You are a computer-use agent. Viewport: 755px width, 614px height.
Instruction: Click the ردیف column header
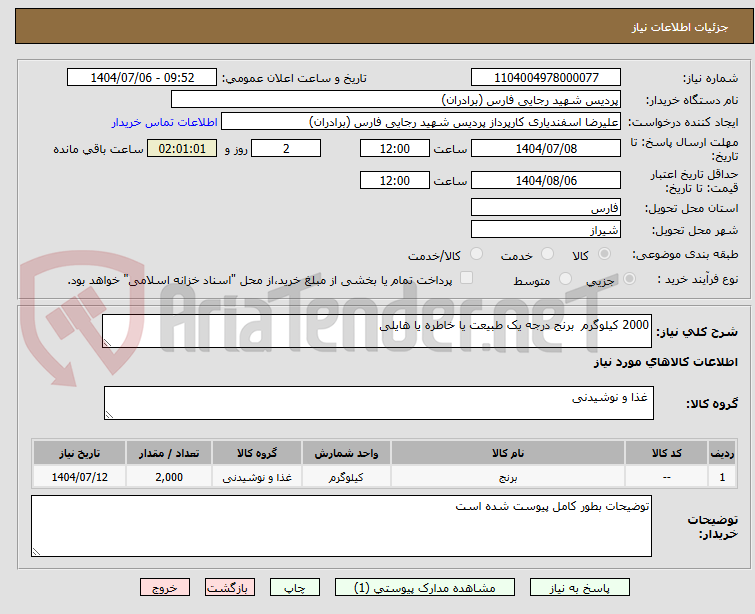[x=722, y=453]
